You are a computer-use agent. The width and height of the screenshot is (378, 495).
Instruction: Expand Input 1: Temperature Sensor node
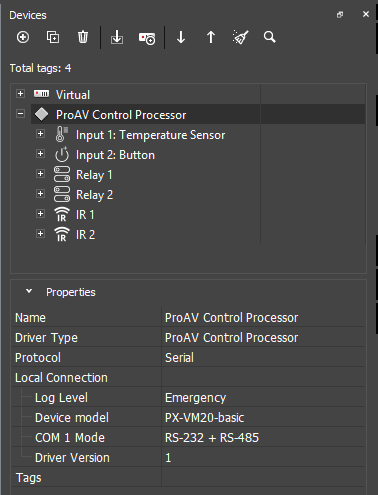click(40, 134)
